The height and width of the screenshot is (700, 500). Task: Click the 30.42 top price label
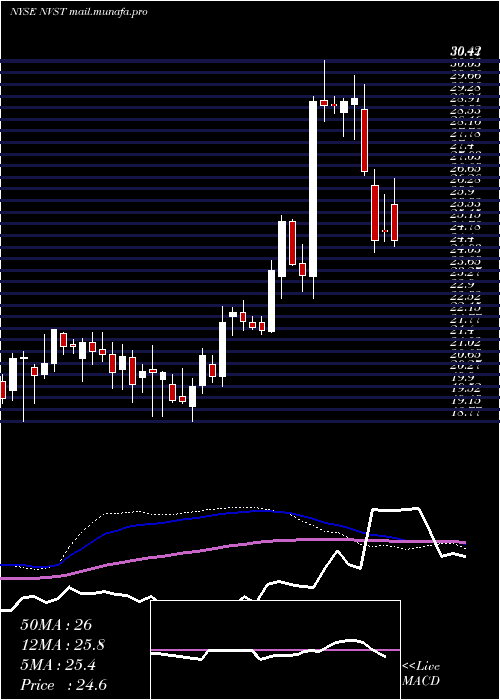tap(465, 52)
